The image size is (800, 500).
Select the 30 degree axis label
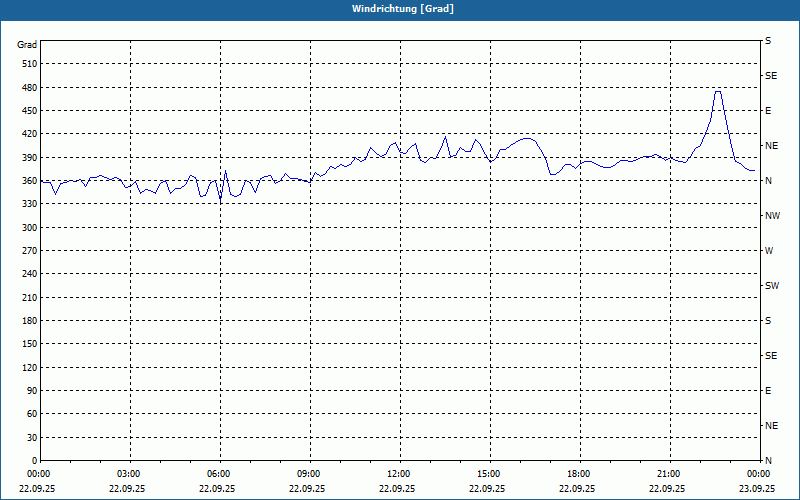(32, 438)
